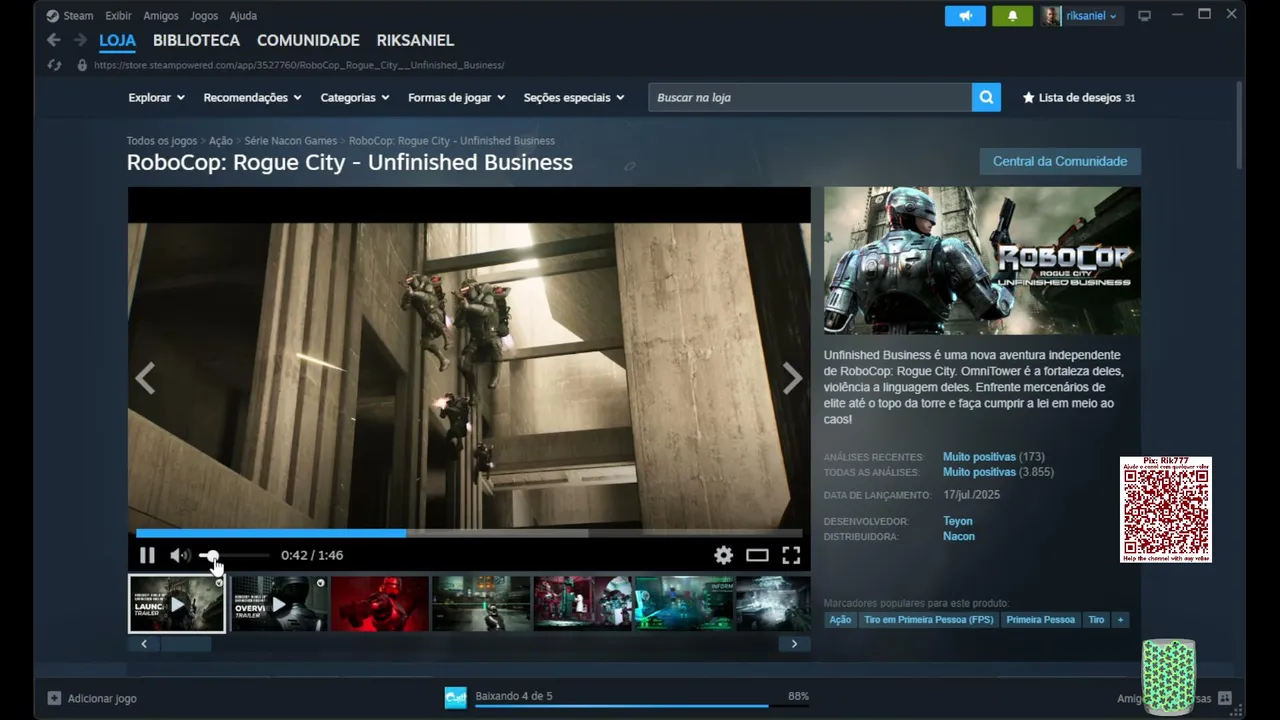Screen dimensions: 1280x720
Task: Click the display mode monitor icon
Action: coord(1145,16)
